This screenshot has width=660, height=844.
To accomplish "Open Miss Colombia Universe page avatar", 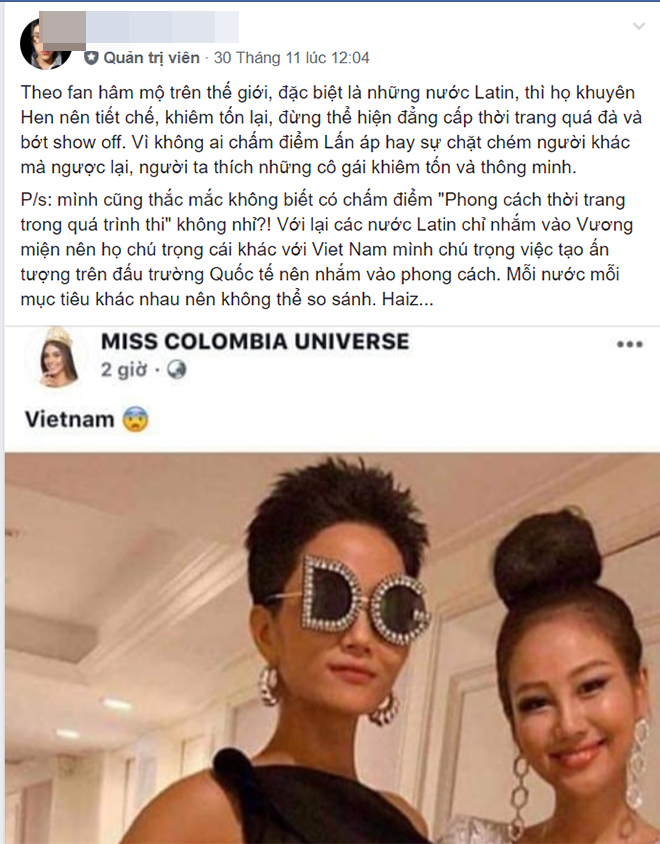I will coord(58,357).
